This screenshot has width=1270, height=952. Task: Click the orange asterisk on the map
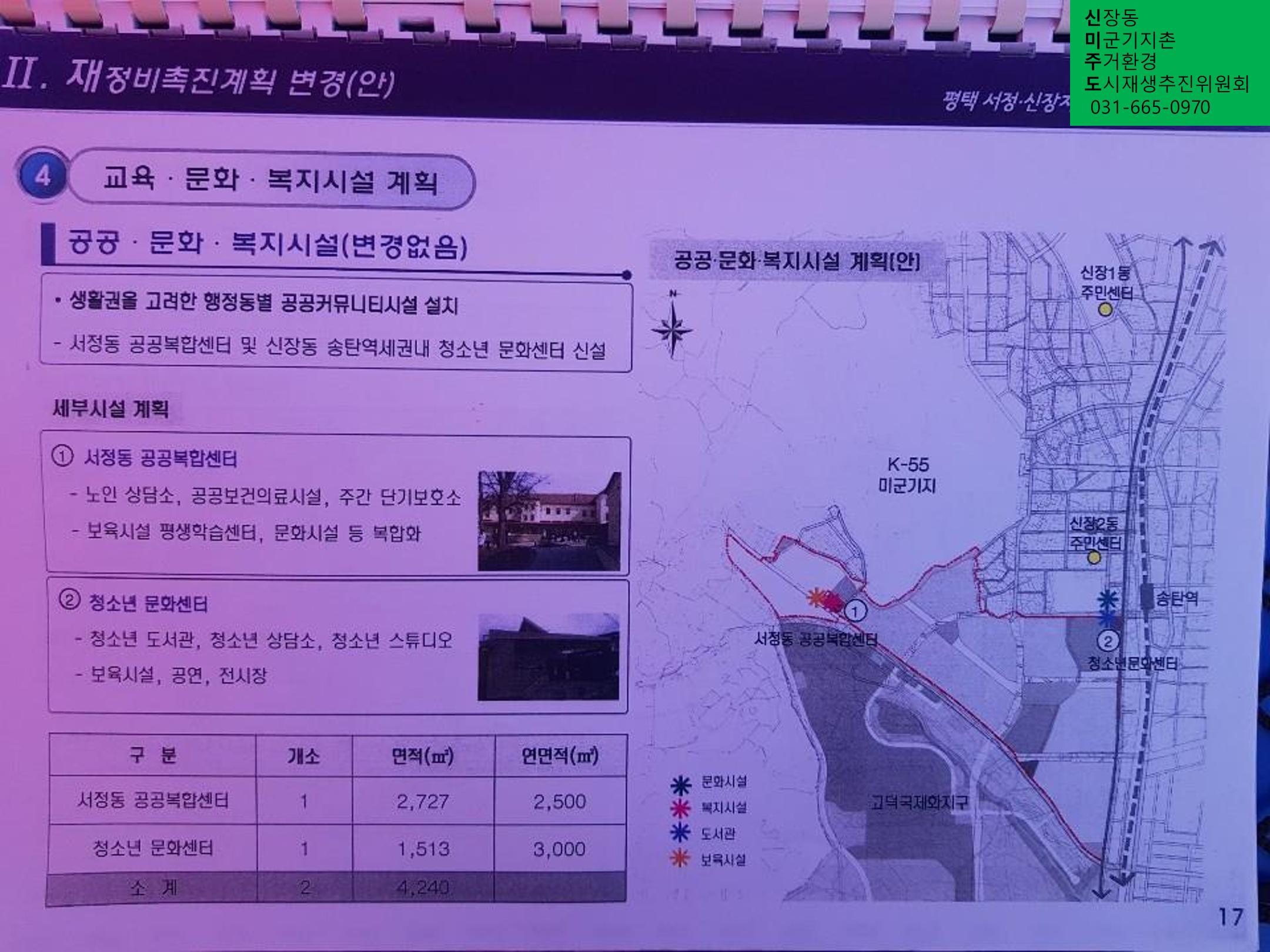816,598
